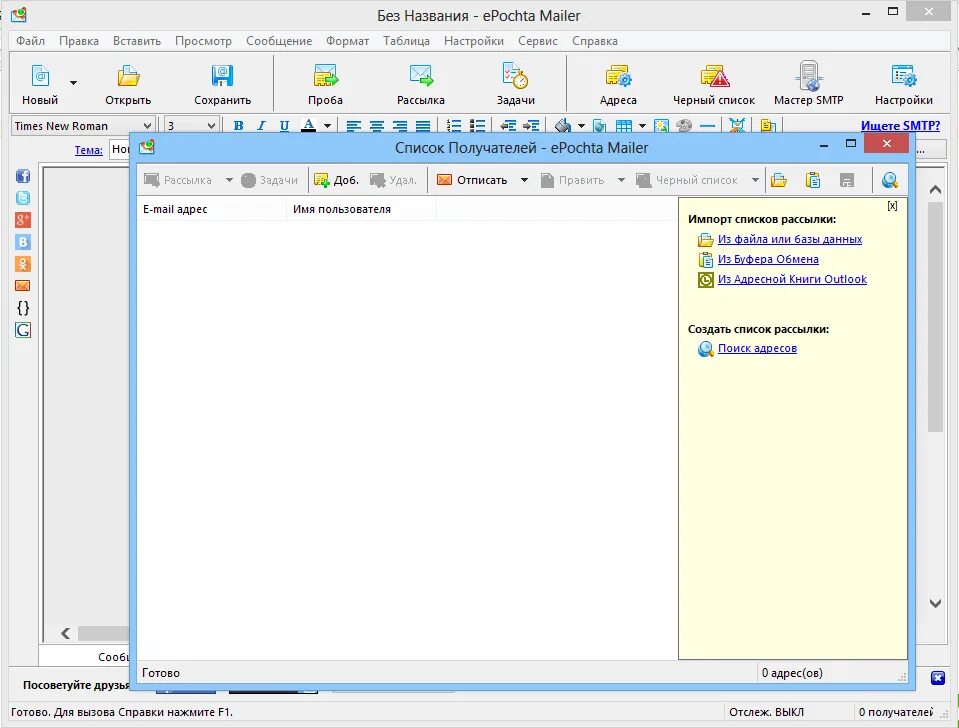Click Отписать in the recipients toolbar
The height and width of the screenshot is (728, 959).
point(472,180)
